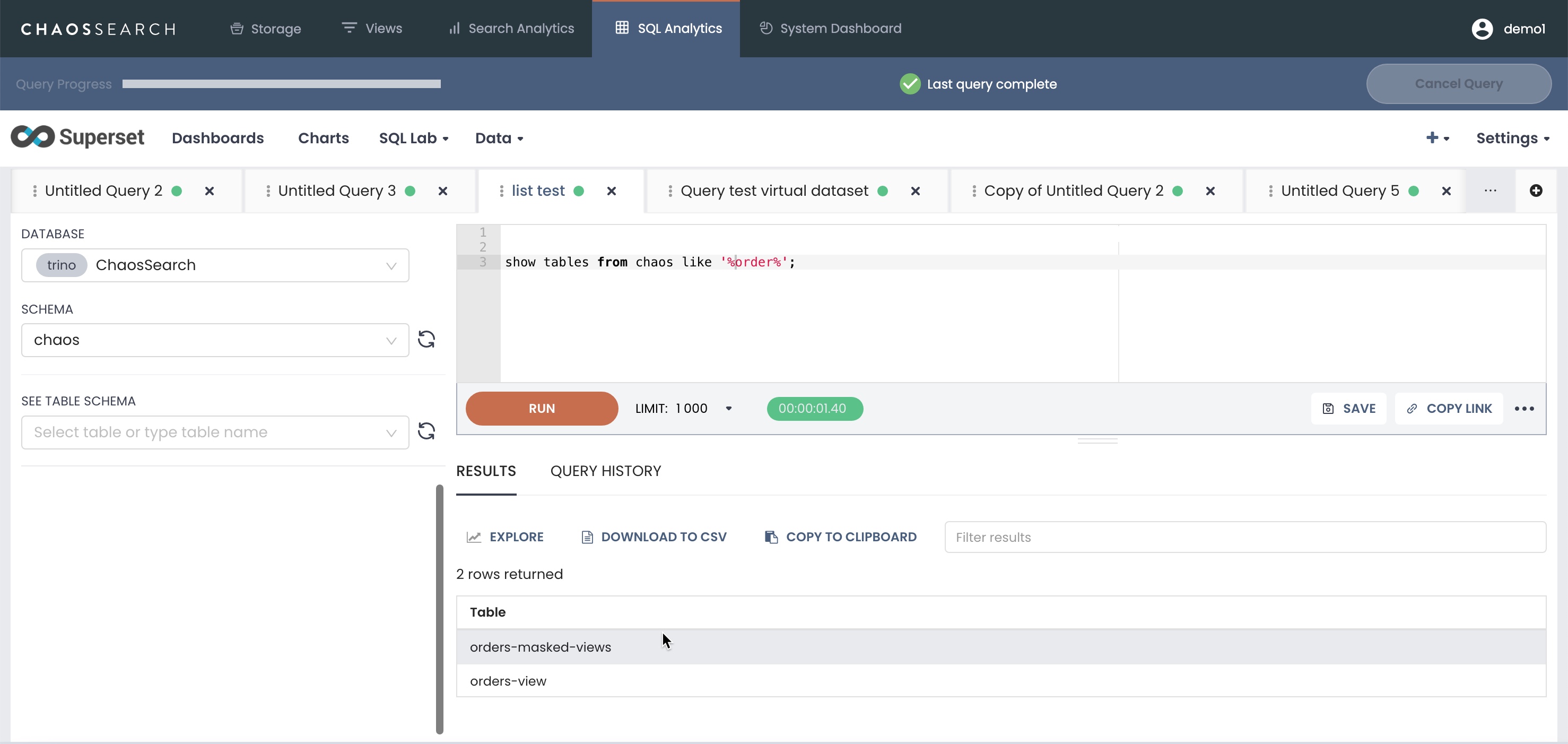Screen dimensions: 1568x744
Task: Click the refresh icon next to the schema dropdown
Action: [426, 339]
